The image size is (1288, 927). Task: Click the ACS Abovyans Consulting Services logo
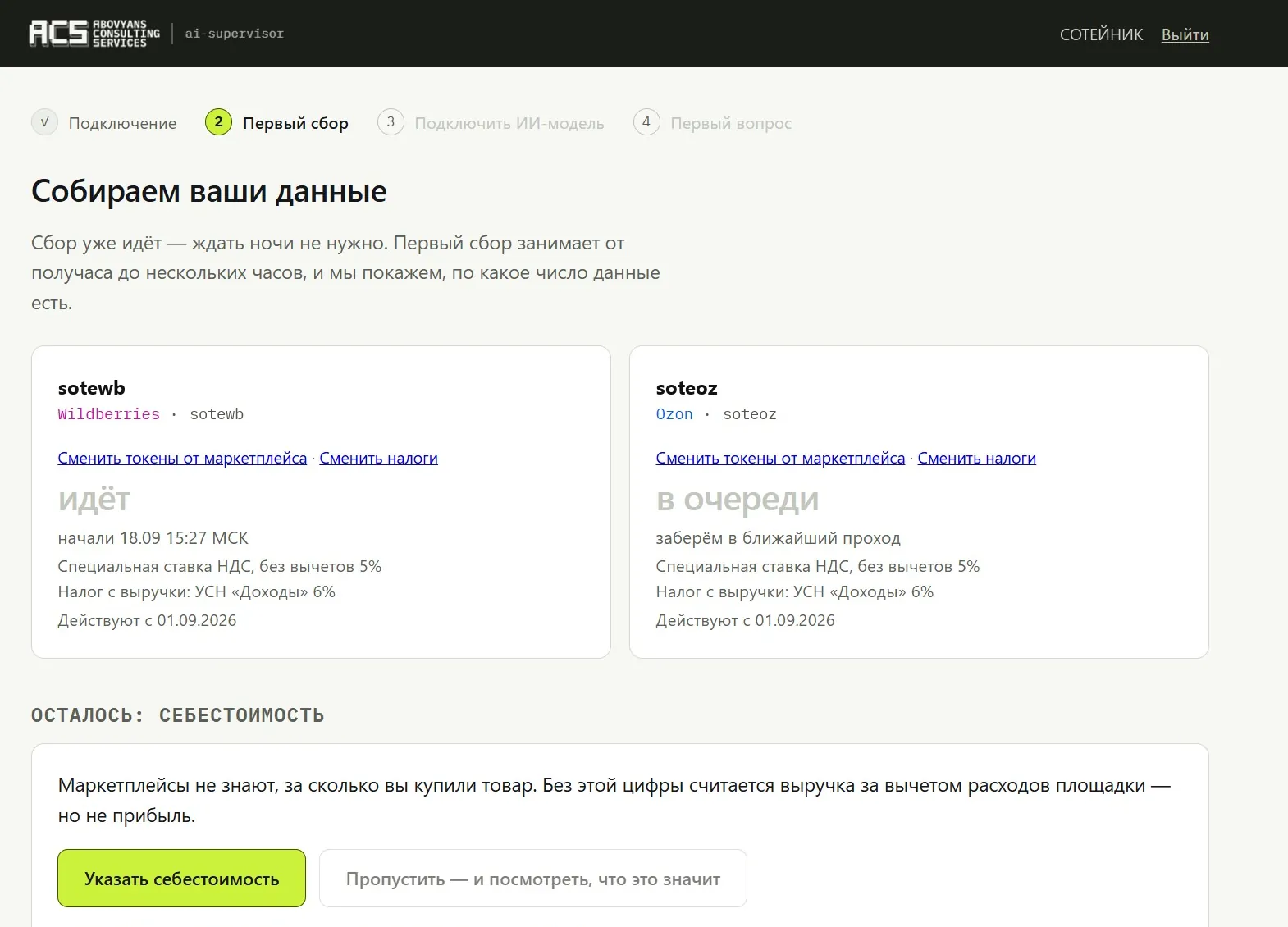click(94, 34)
